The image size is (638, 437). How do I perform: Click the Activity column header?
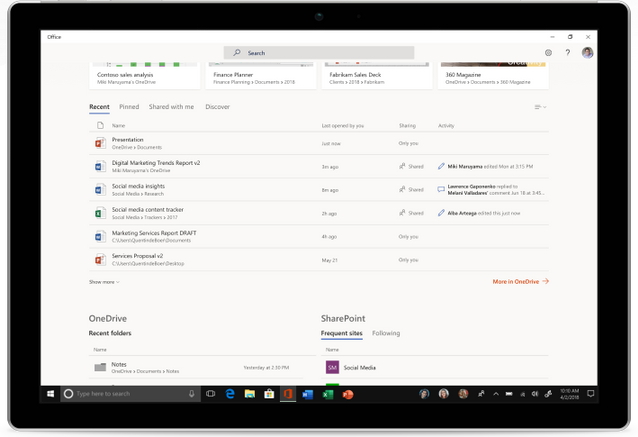[446, 126]
